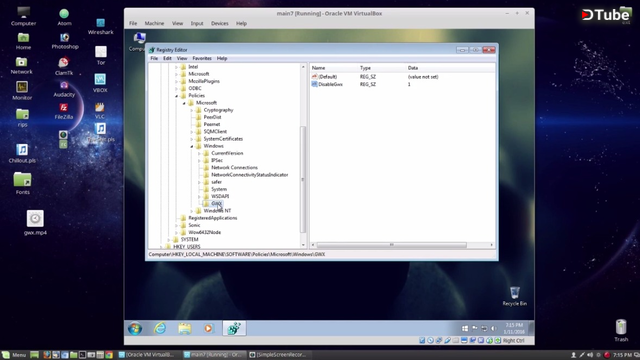This screenshot has width=640, height=360.
Task: Click Internet Explorer in Windows taskbar
Action: click(x=160, y=328)
